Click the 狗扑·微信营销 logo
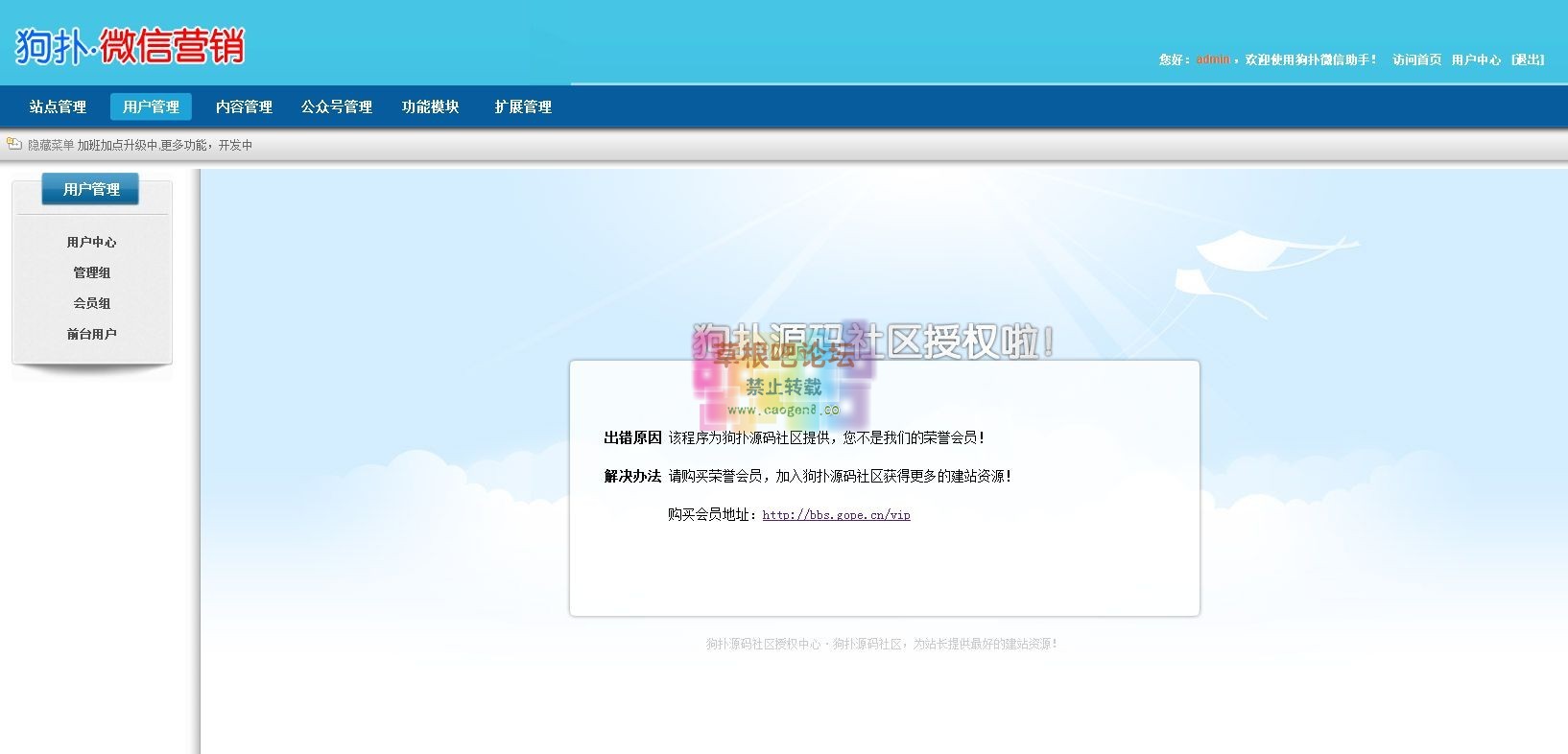 [x=130, y=46]
